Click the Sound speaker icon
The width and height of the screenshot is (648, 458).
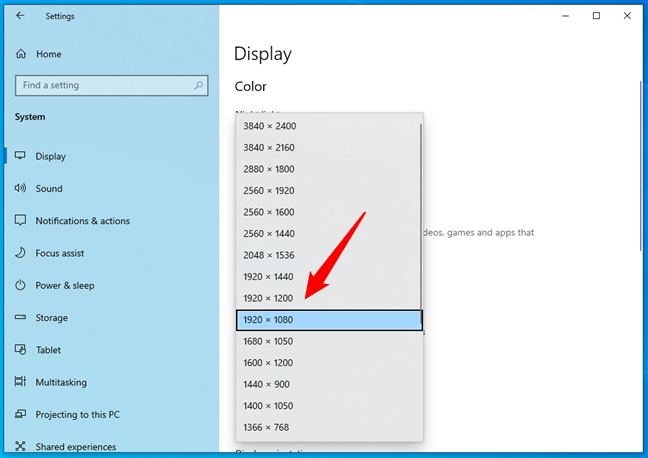coord(20,188)
